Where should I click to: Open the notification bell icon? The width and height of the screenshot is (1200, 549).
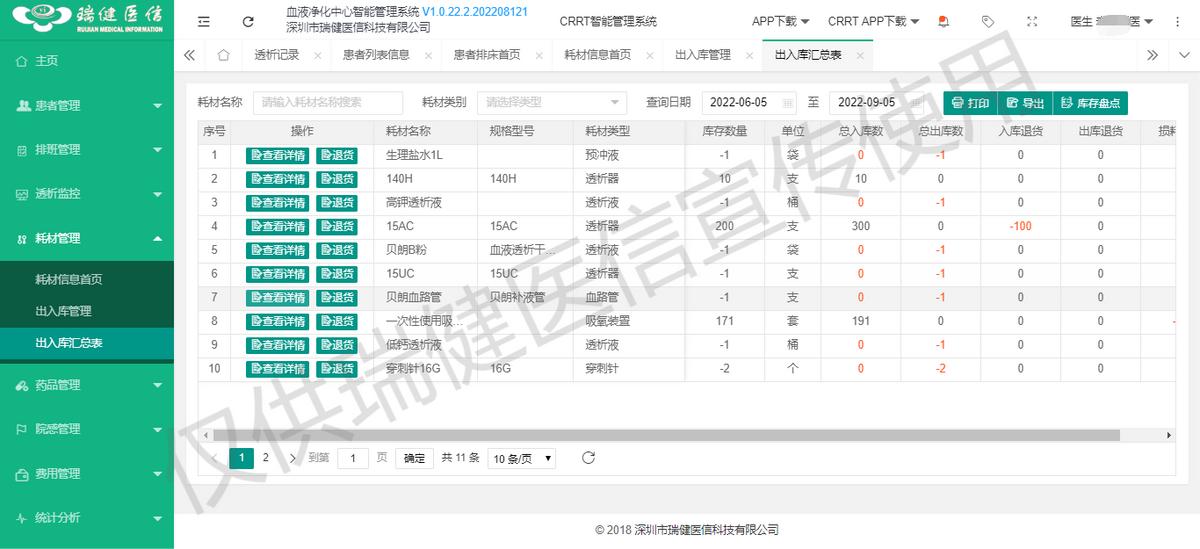(943, 21)
